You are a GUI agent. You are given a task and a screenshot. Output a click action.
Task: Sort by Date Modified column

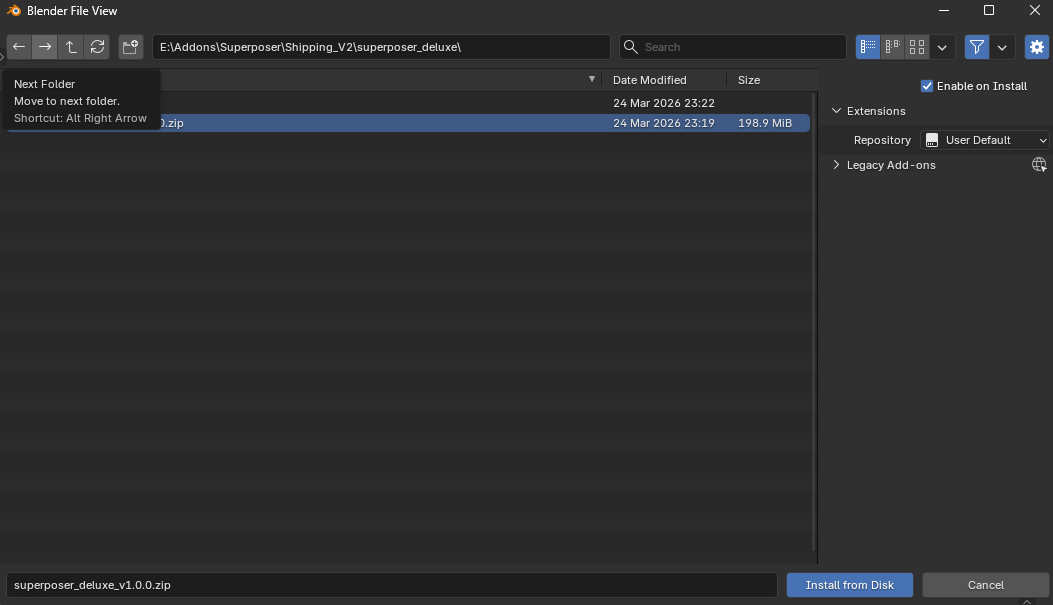[649, 80]
